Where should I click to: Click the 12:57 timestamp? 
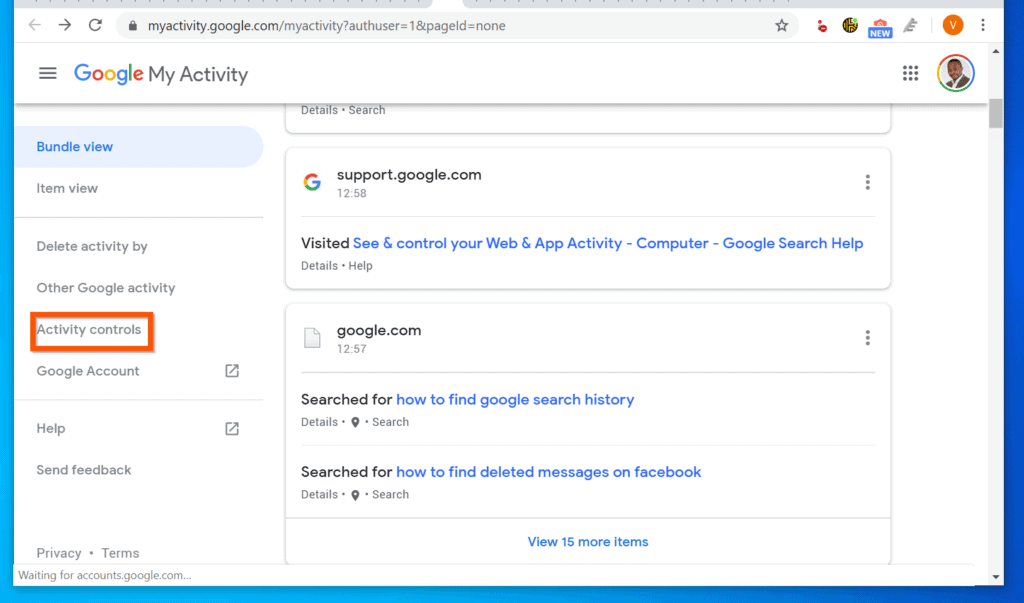click(351, 349)
